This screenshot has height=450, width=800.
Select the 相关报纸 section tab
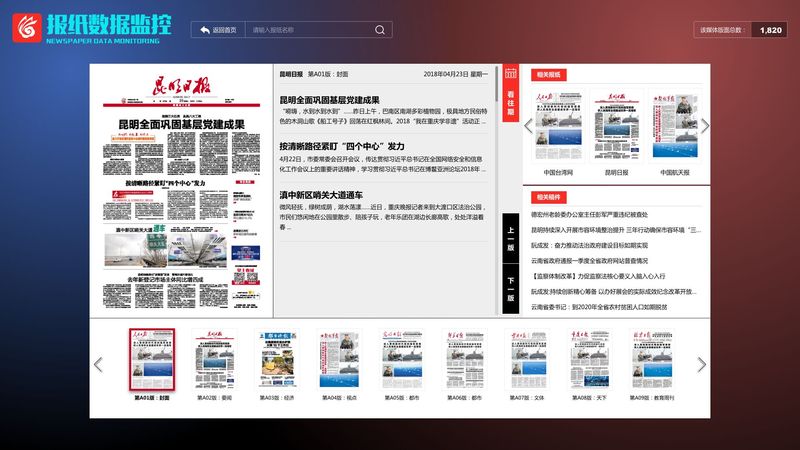(x=548, y=74)
